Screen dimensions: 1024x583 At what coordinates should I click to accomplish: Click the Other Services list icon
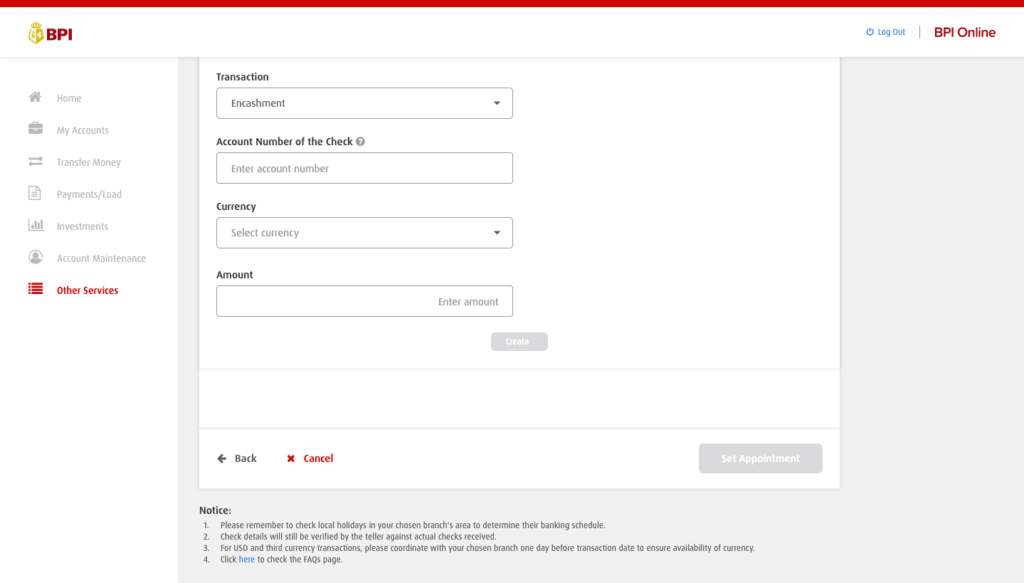tap(35, 290)
